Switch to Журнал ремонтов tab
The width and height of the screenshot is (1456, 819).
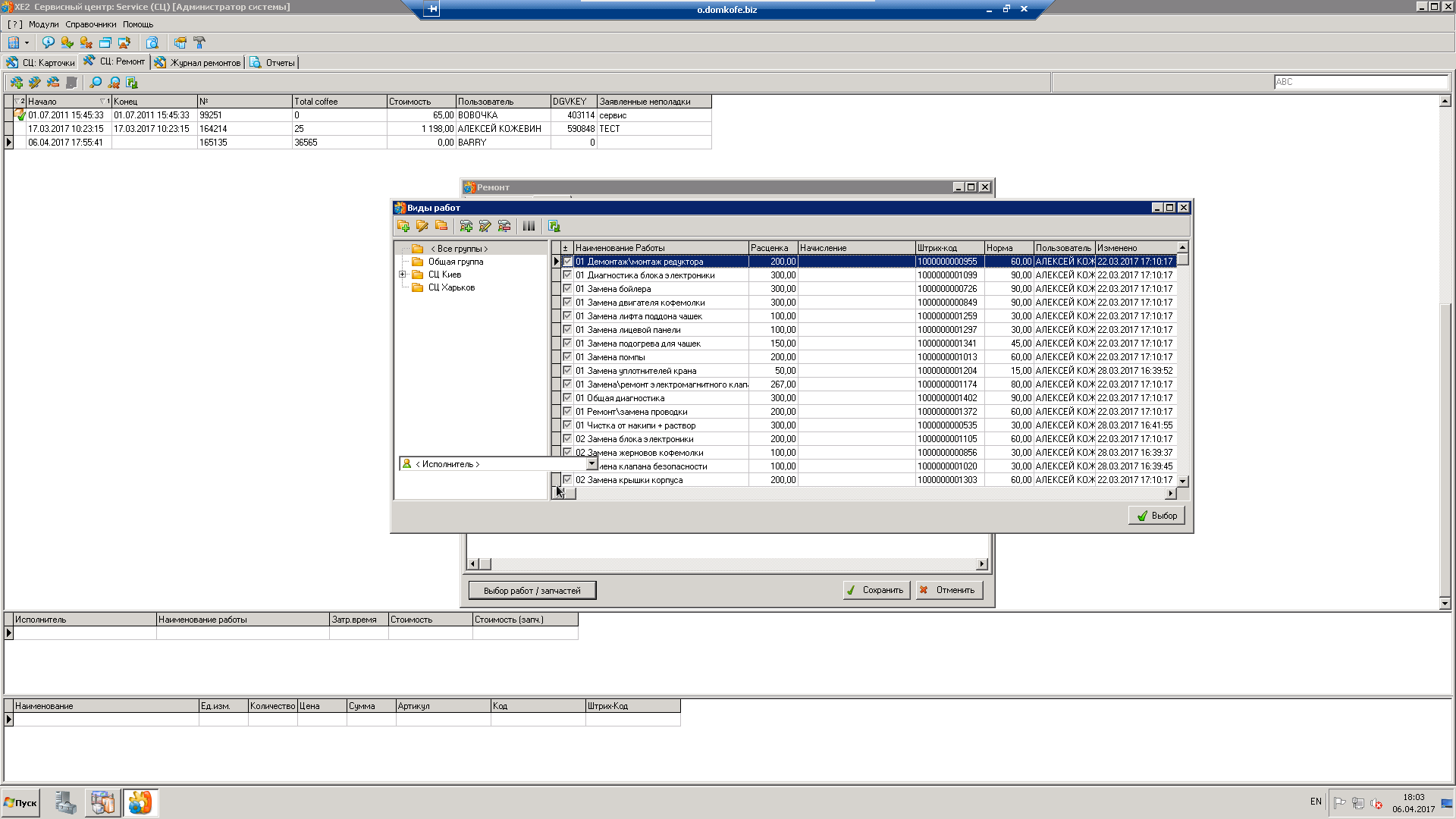click(198, 63)
